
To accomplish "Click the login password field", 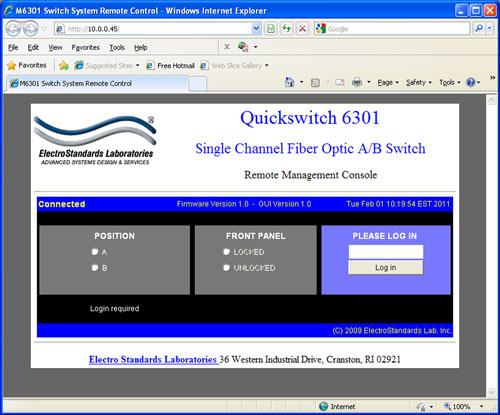I will (386, 252).
